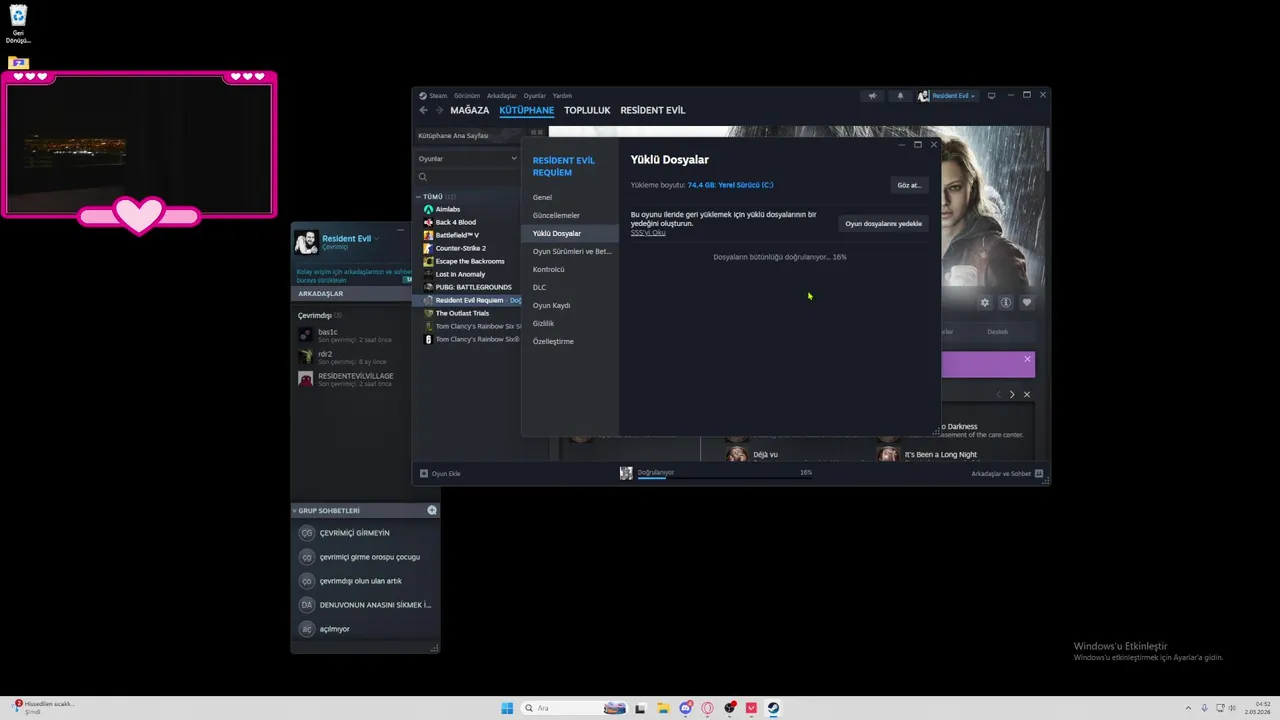Click the Resident Evil avatar in friends window
The width and height of the screenshot is (1280, 720).
click(306, 242)
